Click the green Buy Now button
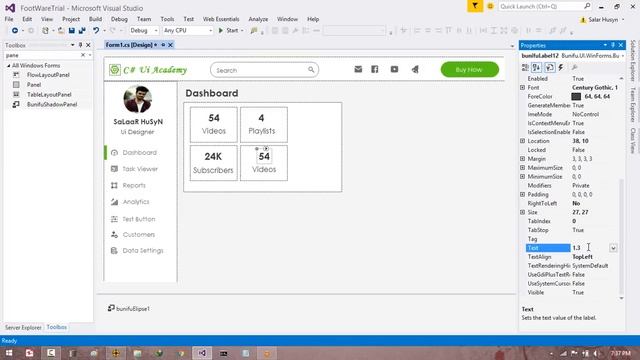The height and width of the screenshot is (360, 640). coord(469,69)
